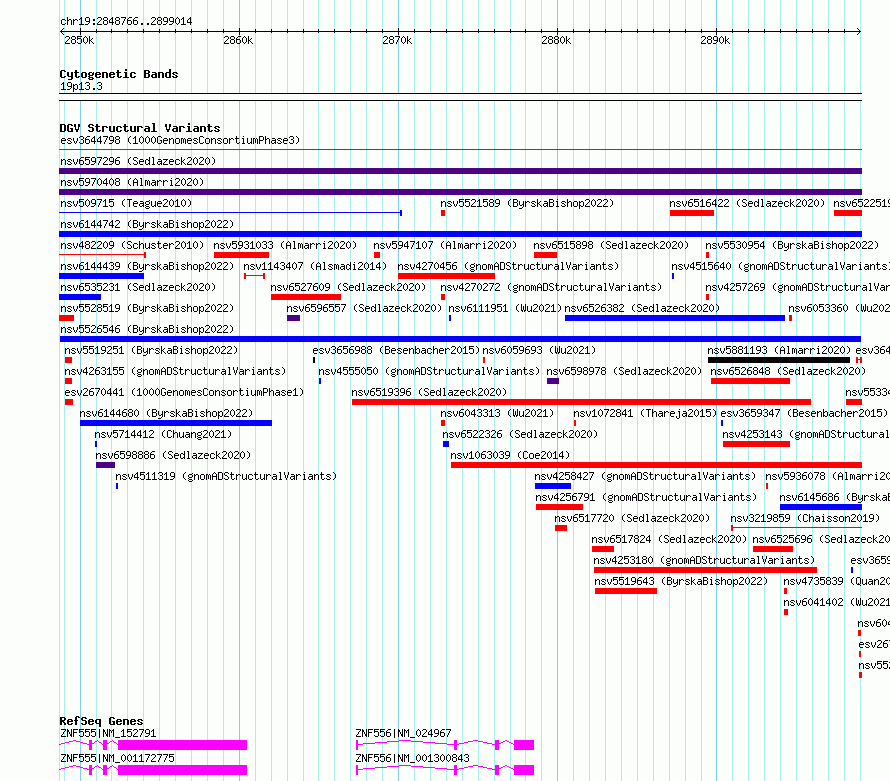The image size is (890, 781).
Task: Click nsv6527609 (Sedlazeck2020) label
Action: pyautogui.click(x=348, y=287)
